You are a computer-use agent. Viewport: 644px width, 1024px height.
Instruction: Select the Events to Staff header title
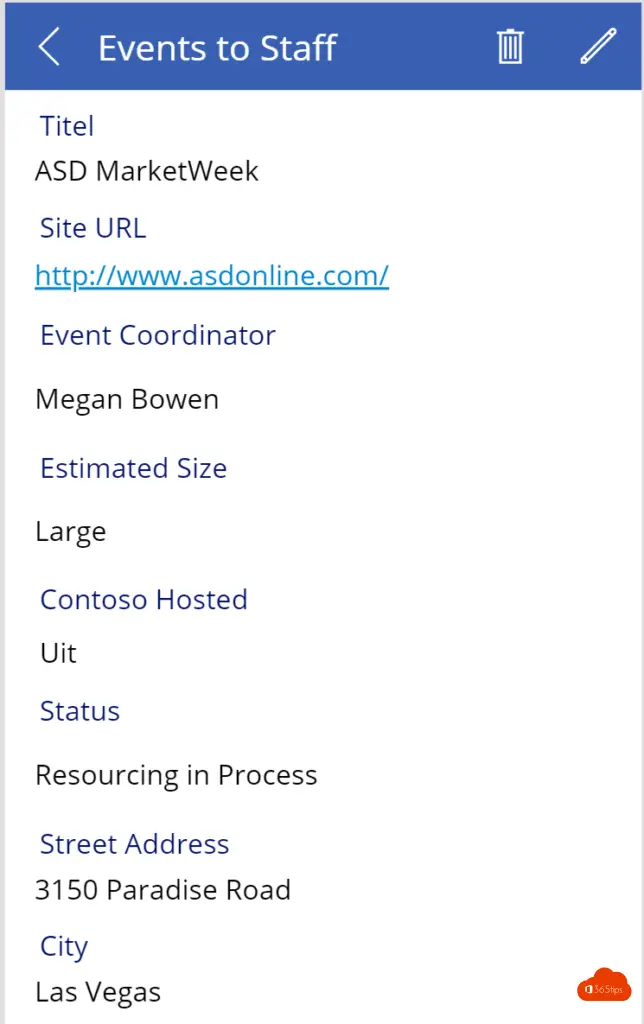(x=217, y=48)
